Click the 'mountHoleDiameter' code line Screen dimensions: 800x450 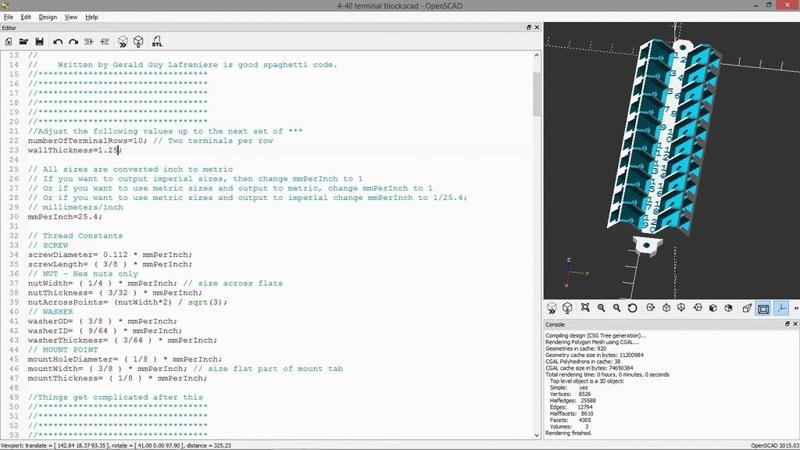click(x=125, y=359)
